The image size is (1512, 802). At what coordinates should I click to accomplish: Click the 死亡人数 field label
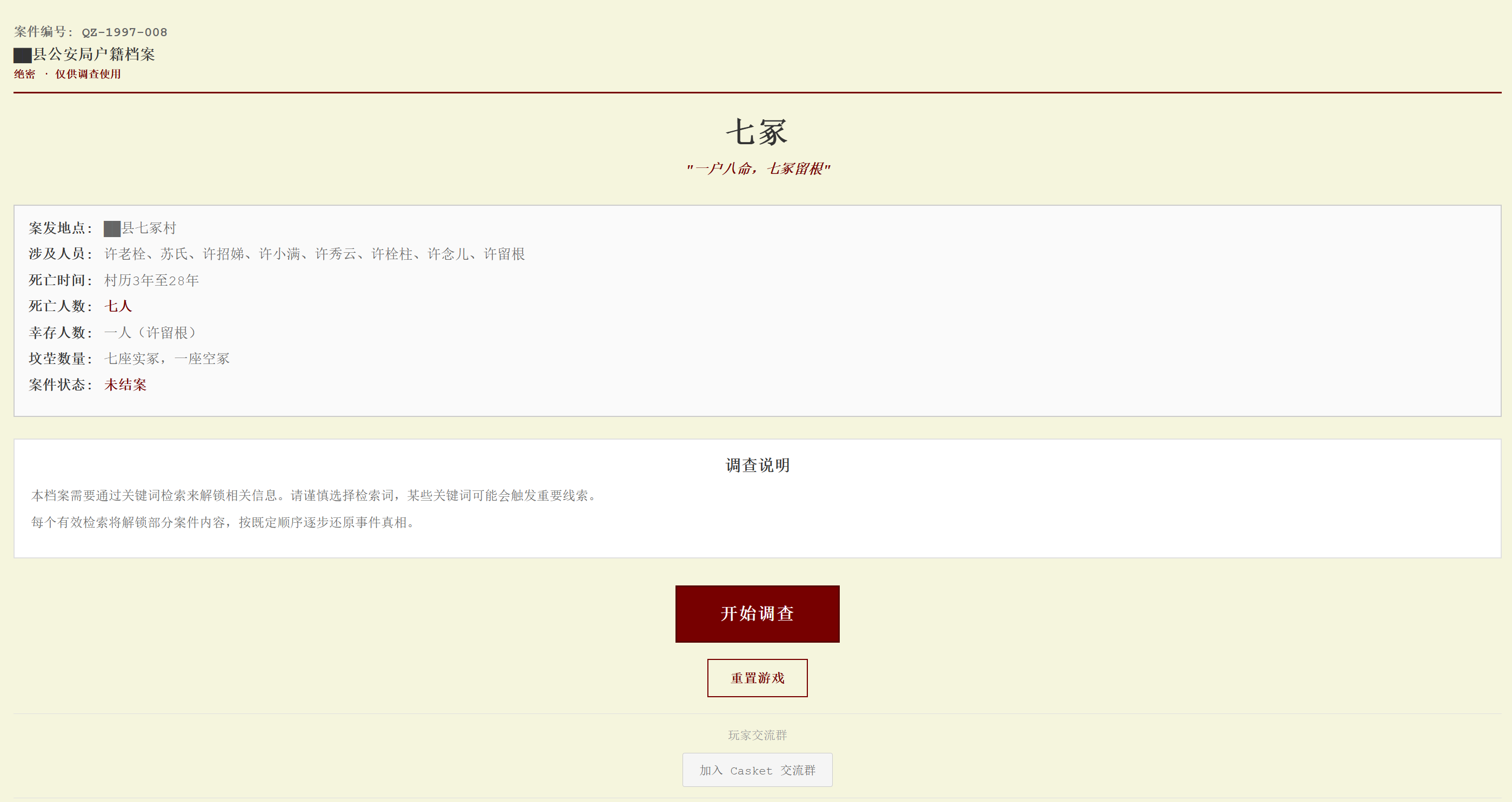pos(61,306)
